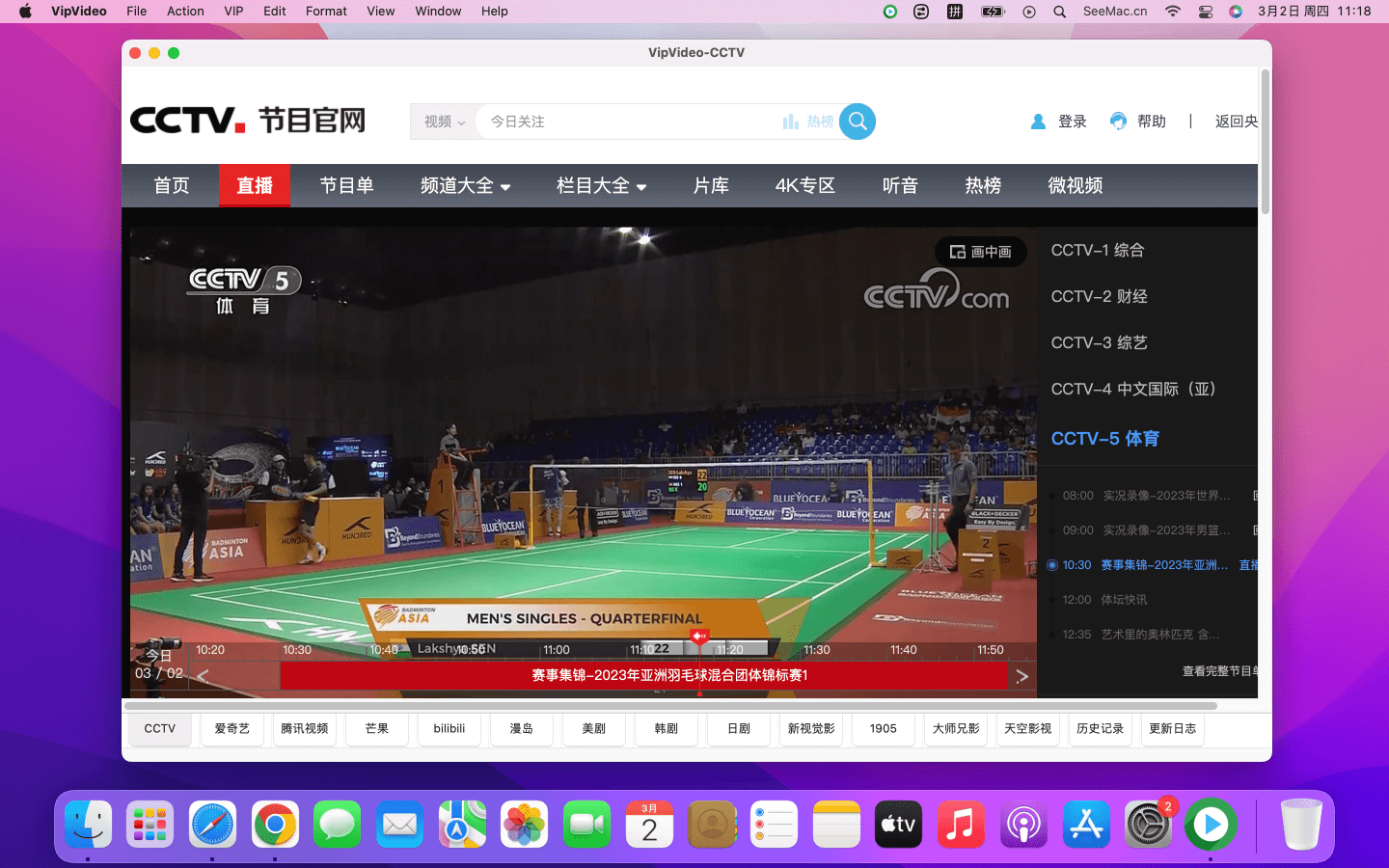Select the 10:30 program radio button
The image size is (1389, 868).
pos(1052,565)
